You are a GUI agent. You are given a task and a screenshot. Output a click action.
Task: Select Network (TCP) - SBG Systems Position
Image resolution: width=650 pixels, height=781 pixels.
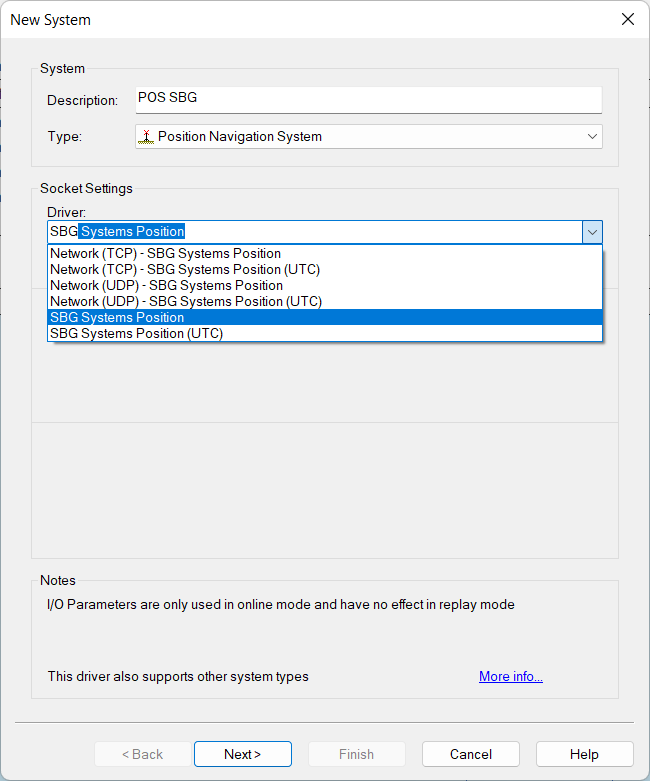coord(165,253)
